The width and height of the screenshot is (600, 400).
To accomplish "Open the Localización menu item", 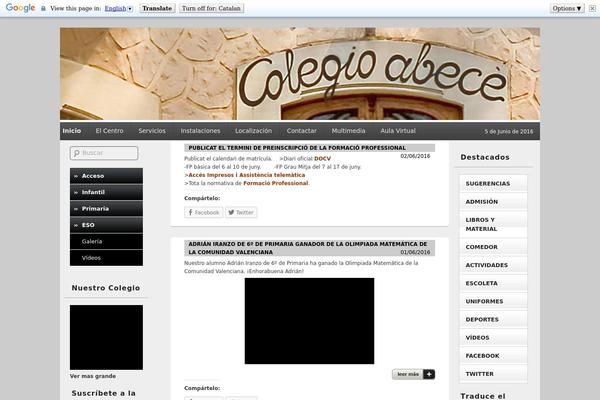I will click(253, 131).
